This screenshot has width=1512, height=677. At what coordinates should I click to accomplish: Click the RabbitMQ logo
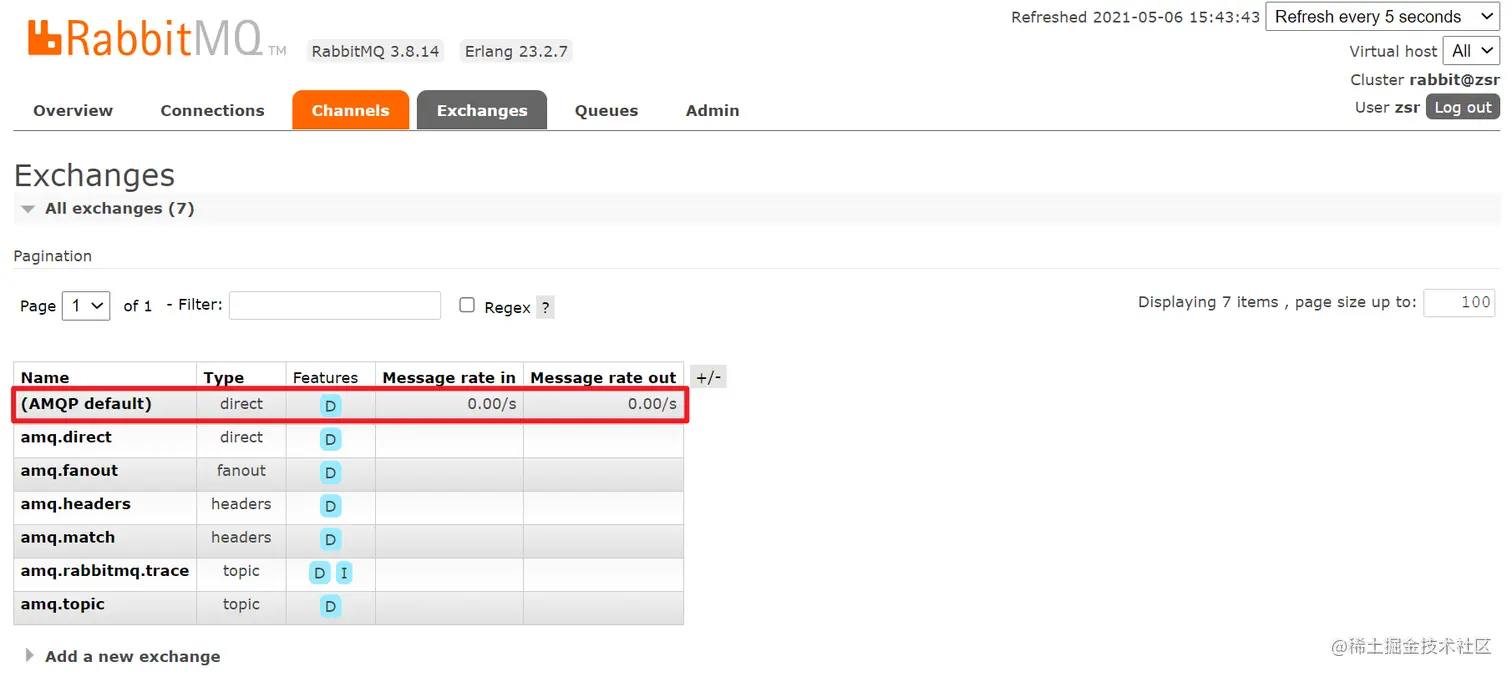click(156, 37)
